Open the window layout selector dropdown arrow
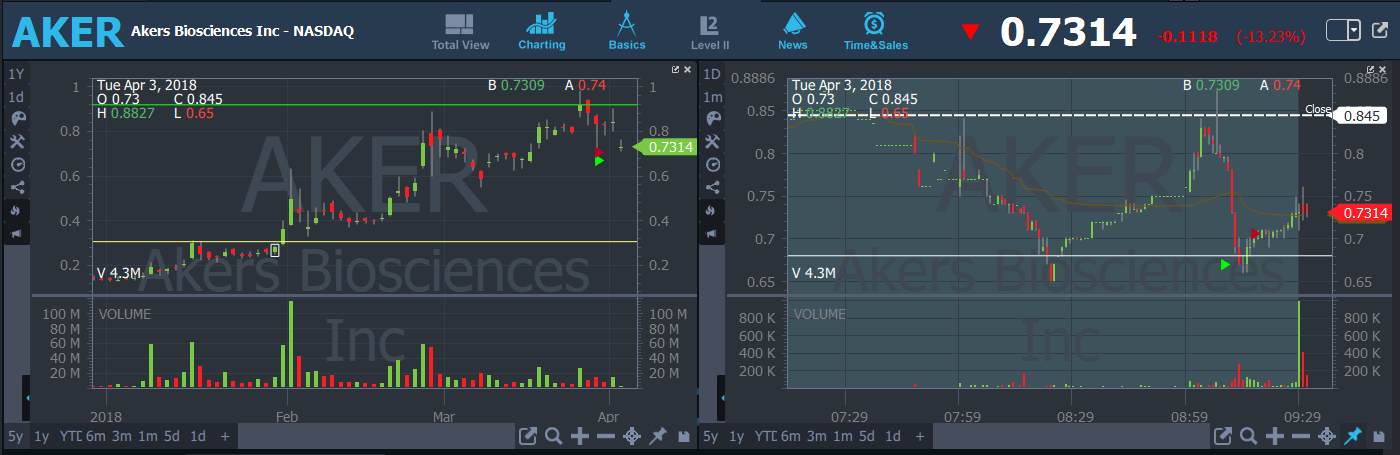 pos(1354,30)
